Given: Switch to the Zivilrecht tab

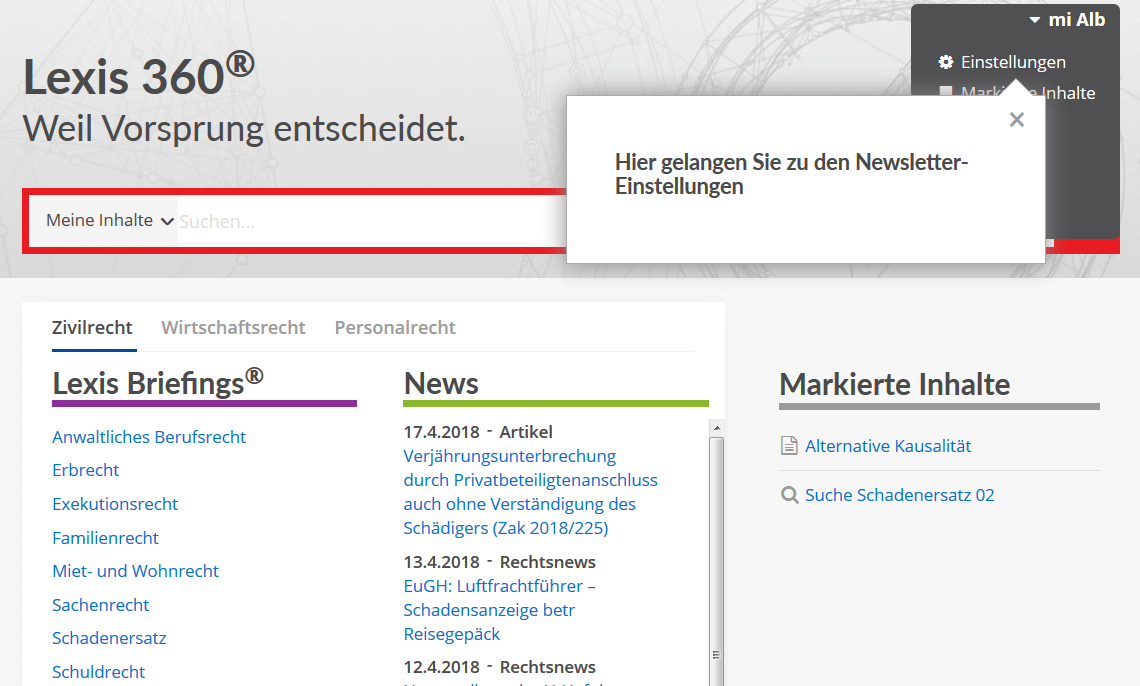Looking at the screenshot, I should pos(92,328).
